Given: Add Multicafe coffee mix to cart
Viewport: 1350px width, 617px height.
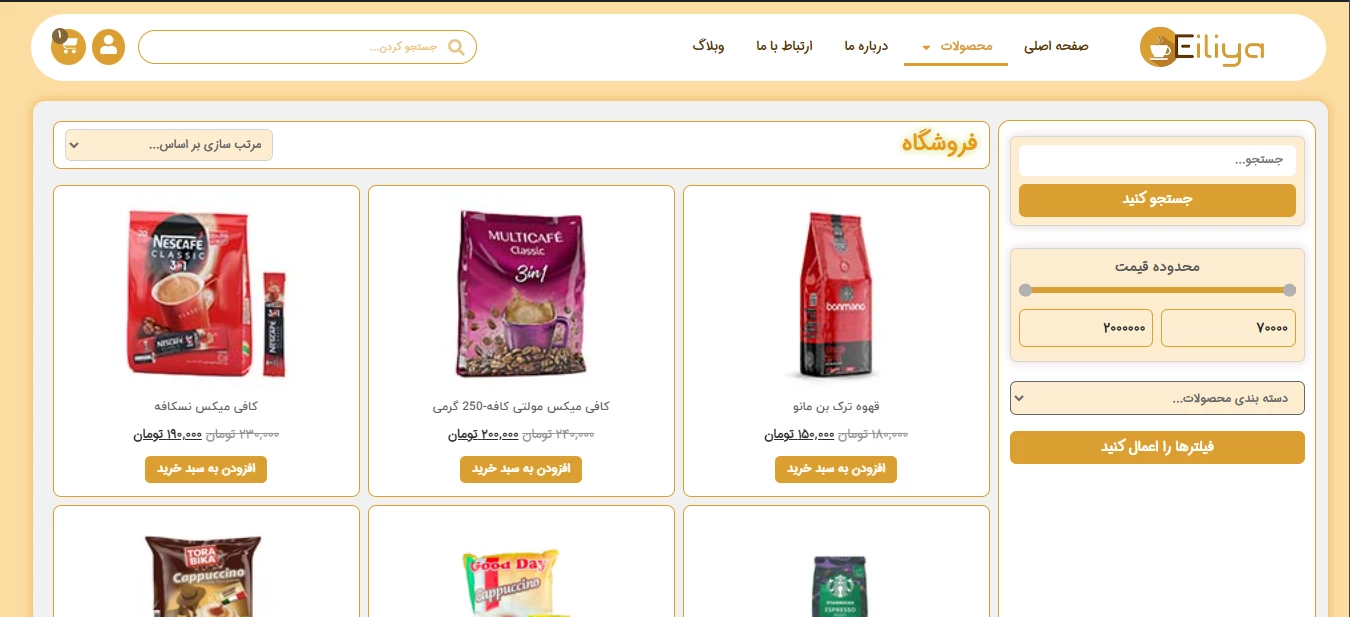Looking at the screenshot, I should 521,469.
